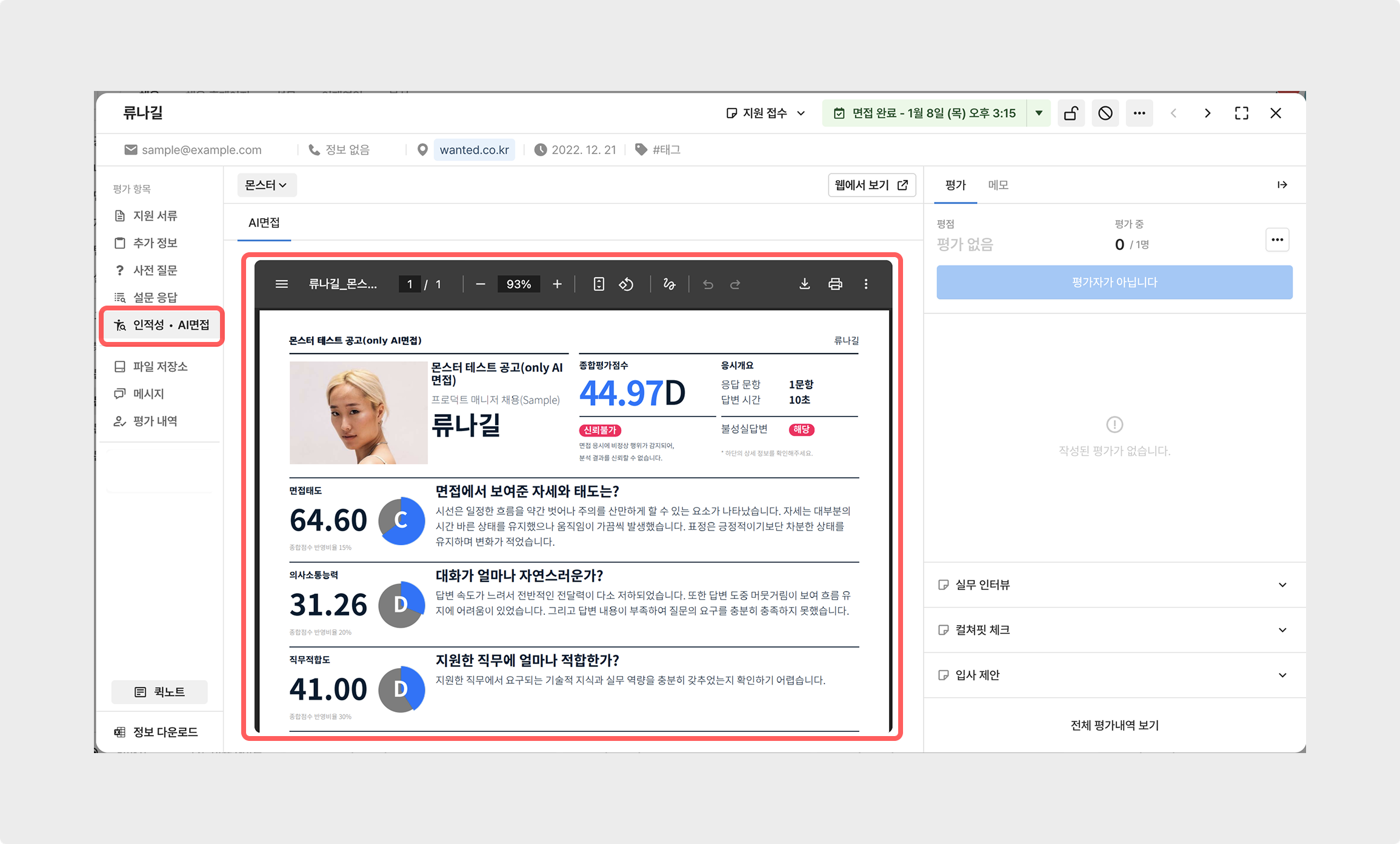Click the PDF fit-to-page icon
Viewport: 1400px width, 844px height.
tap(598, 284)
